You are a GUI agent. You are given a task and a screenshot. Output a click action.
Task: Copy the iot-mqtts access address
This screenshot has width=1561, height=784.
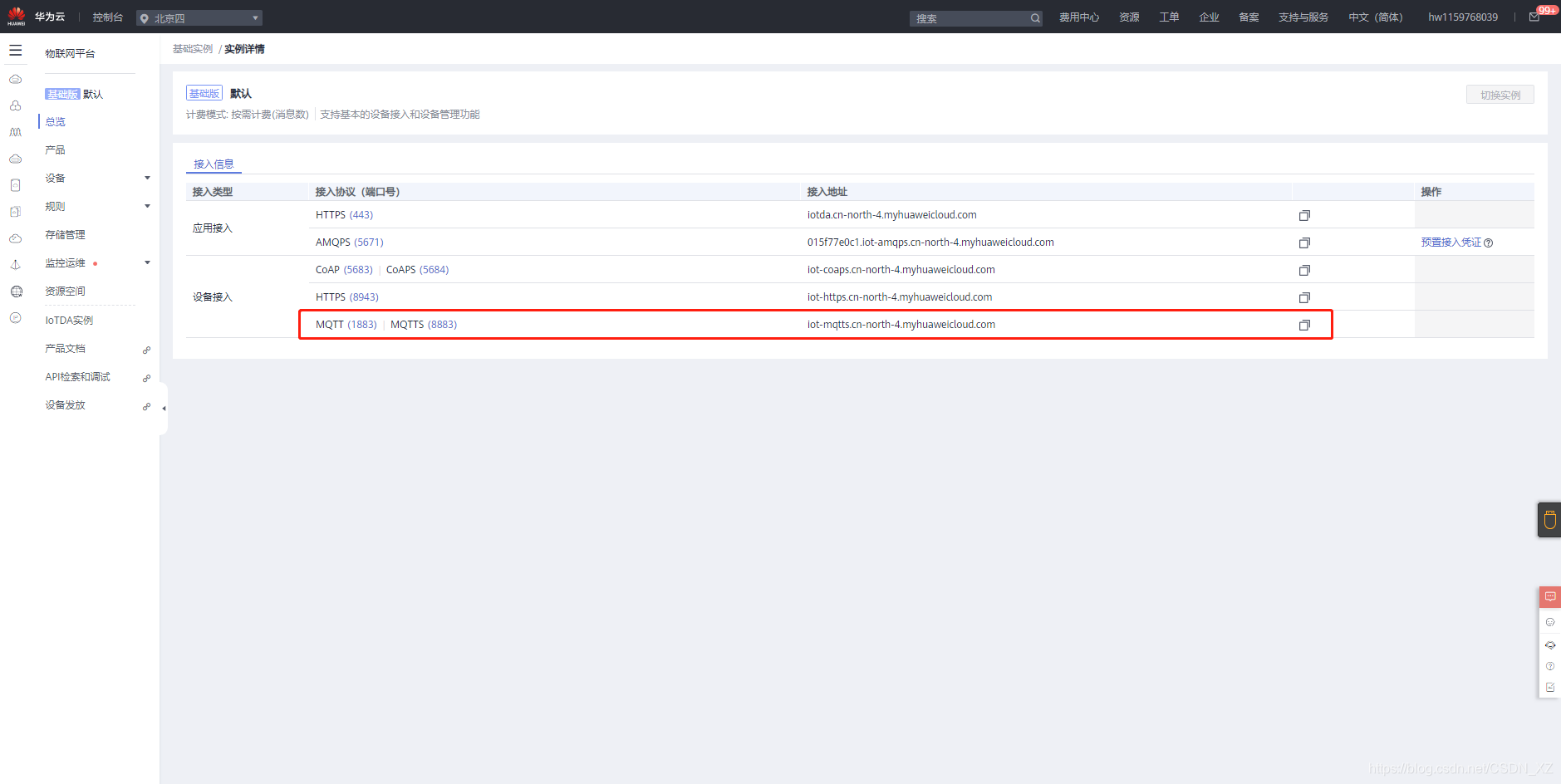click(x=1304, y=325)
